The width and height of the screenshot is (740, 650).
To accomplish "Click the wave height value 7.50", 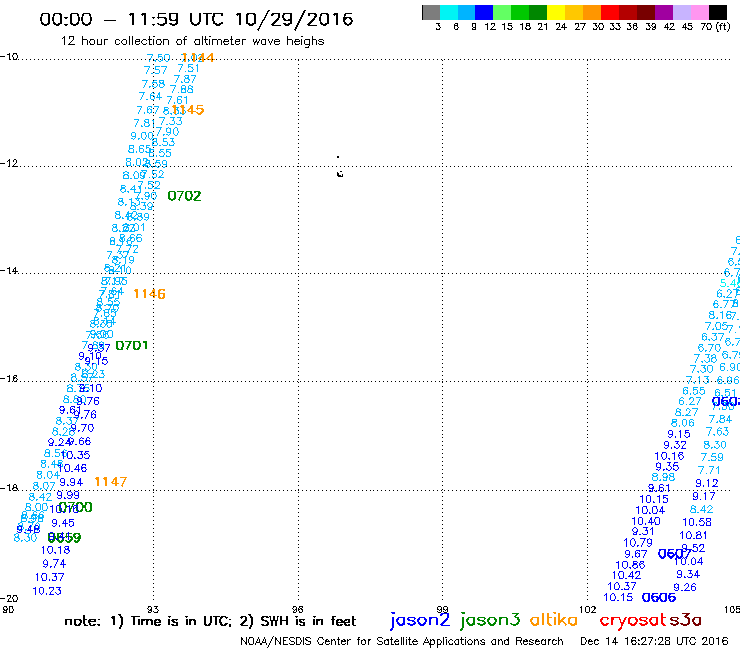I will point(158,58).
